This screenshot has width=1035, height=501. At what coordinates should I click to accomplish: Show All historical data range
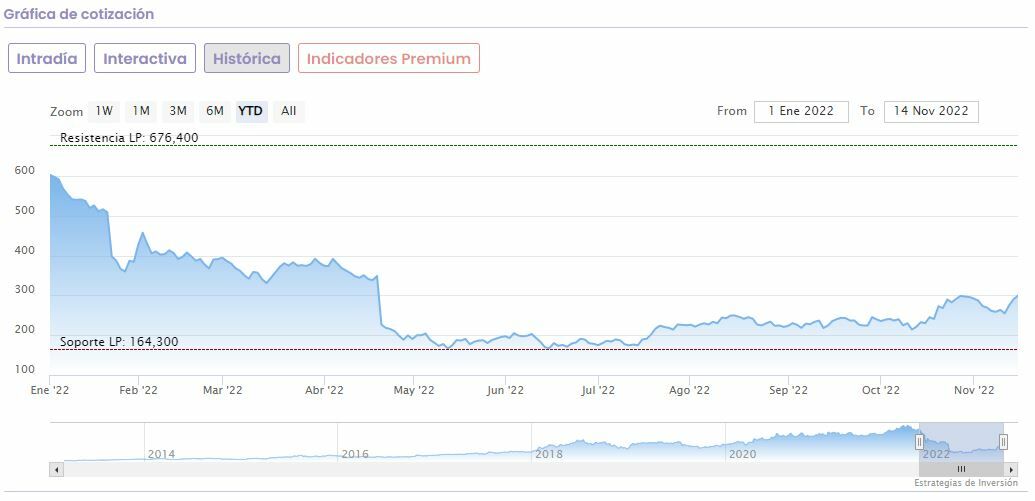pos(288,111)
